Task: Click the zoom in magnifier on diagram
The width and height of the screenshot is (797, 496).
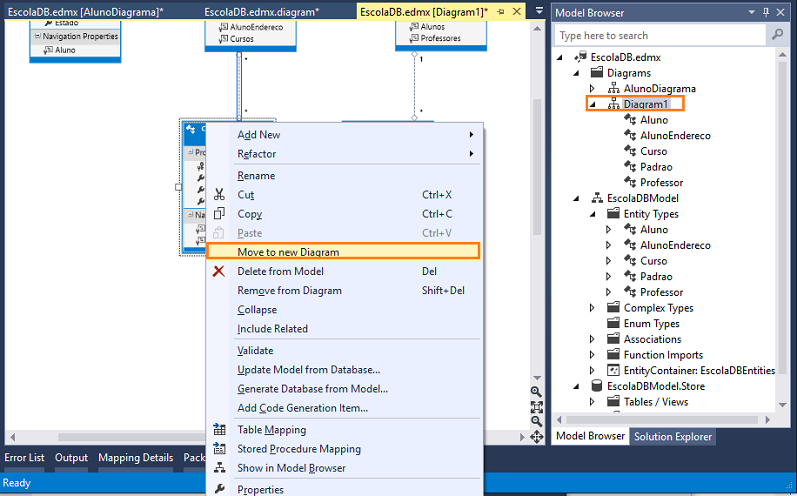Action: coord(536,392)
